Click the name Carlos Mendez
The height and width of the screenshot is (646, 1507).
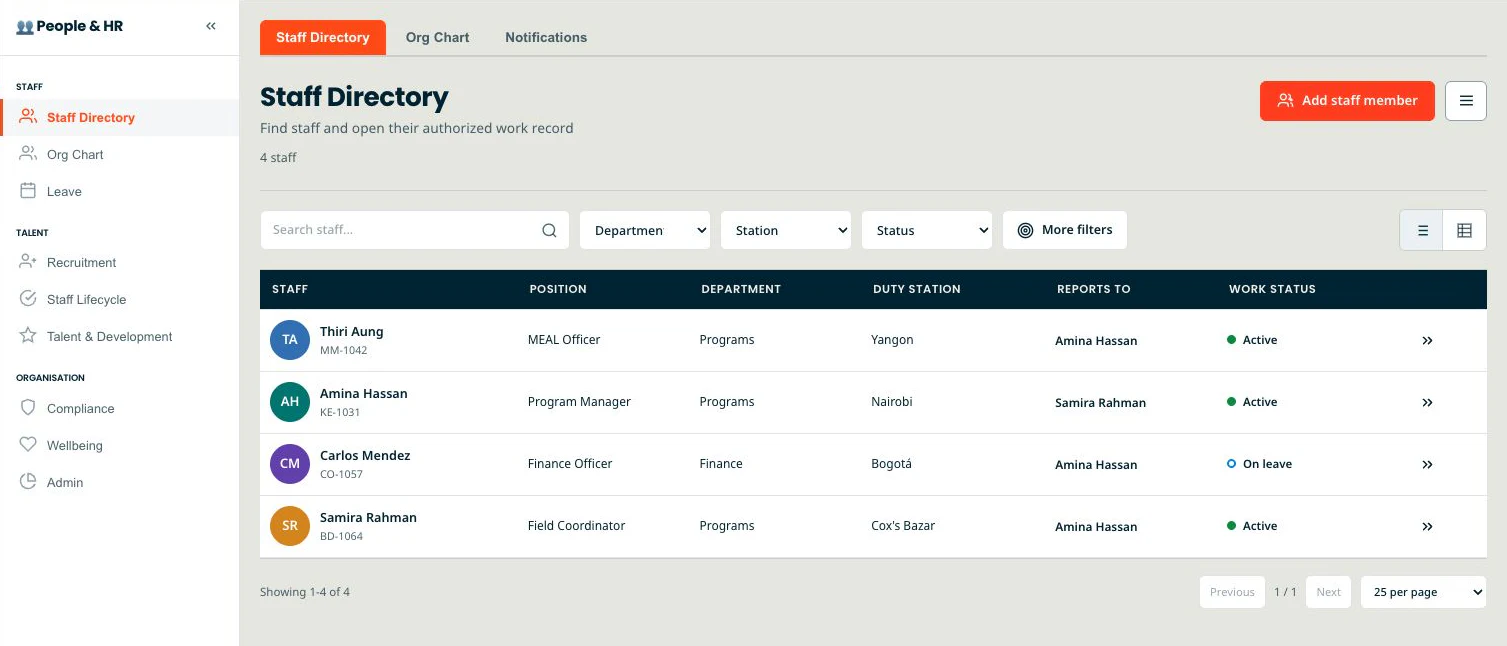pyautogui.click(x=365, y=456)
